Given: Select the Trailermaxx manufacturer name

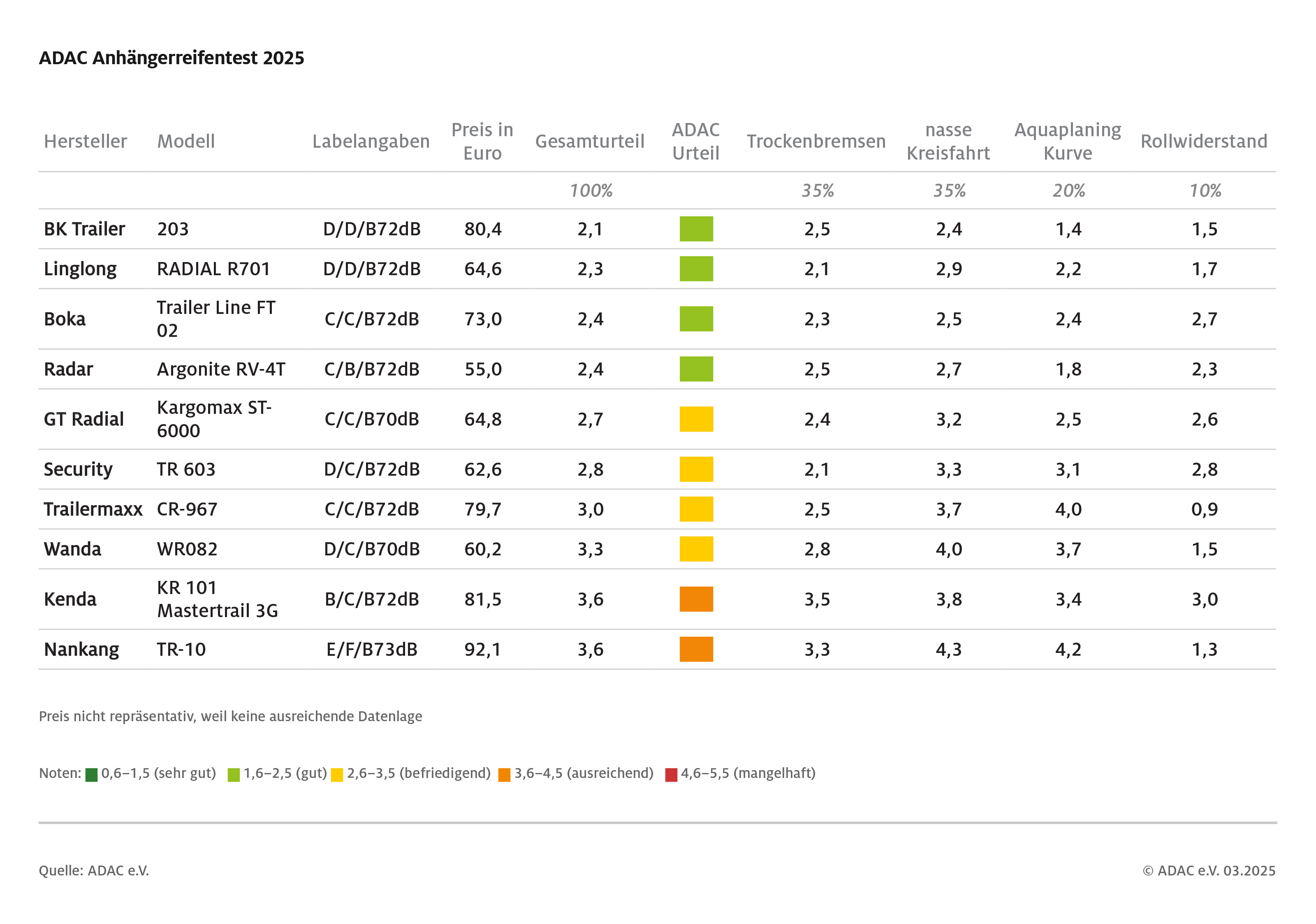Looking at the screenshot, I should click(93, 509).
